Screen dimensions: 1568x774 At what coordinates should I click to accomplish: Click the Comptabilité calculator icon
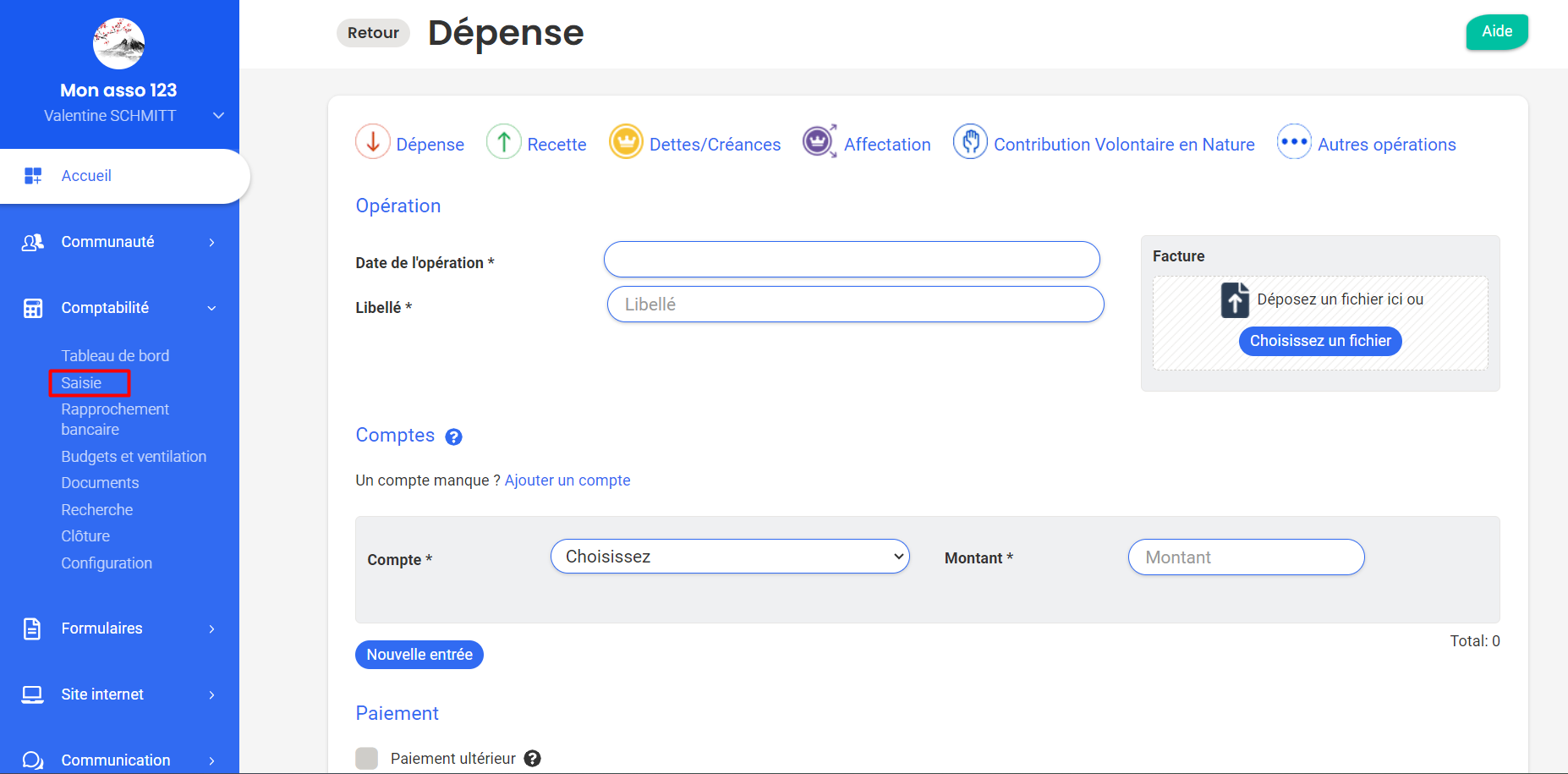(x=33, y=308)
